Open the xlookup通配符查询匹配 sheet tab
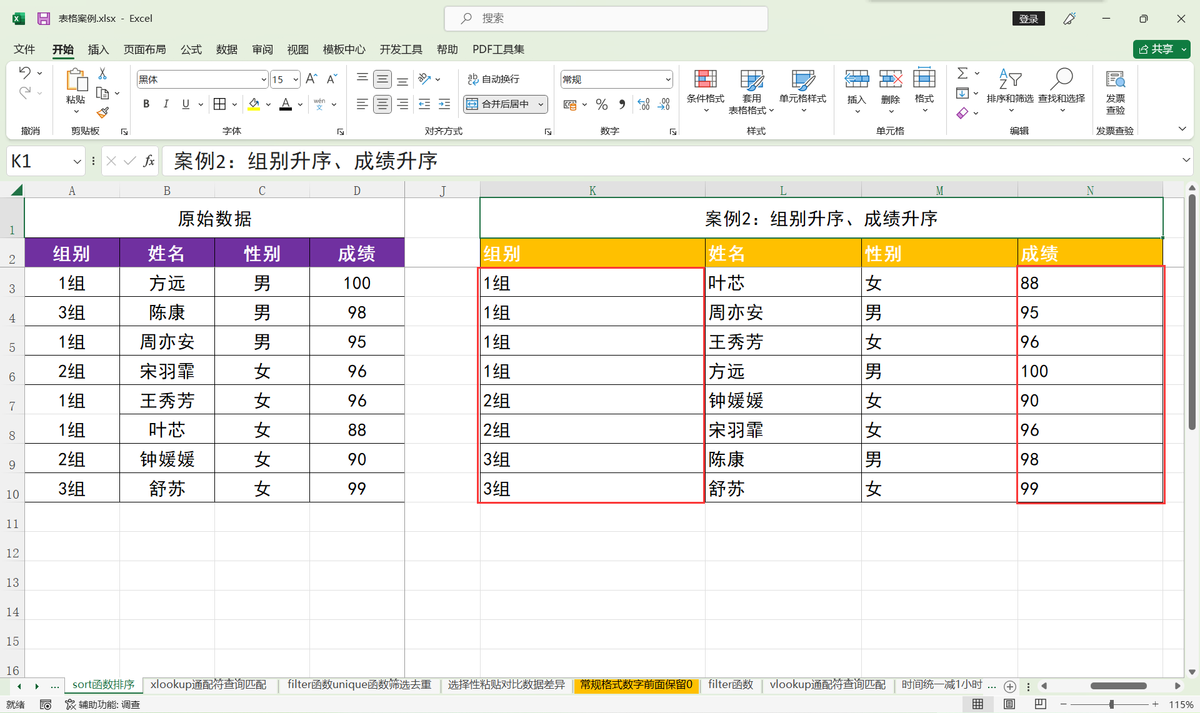Viewport: 1200px width, 713px height. [208, 685]
